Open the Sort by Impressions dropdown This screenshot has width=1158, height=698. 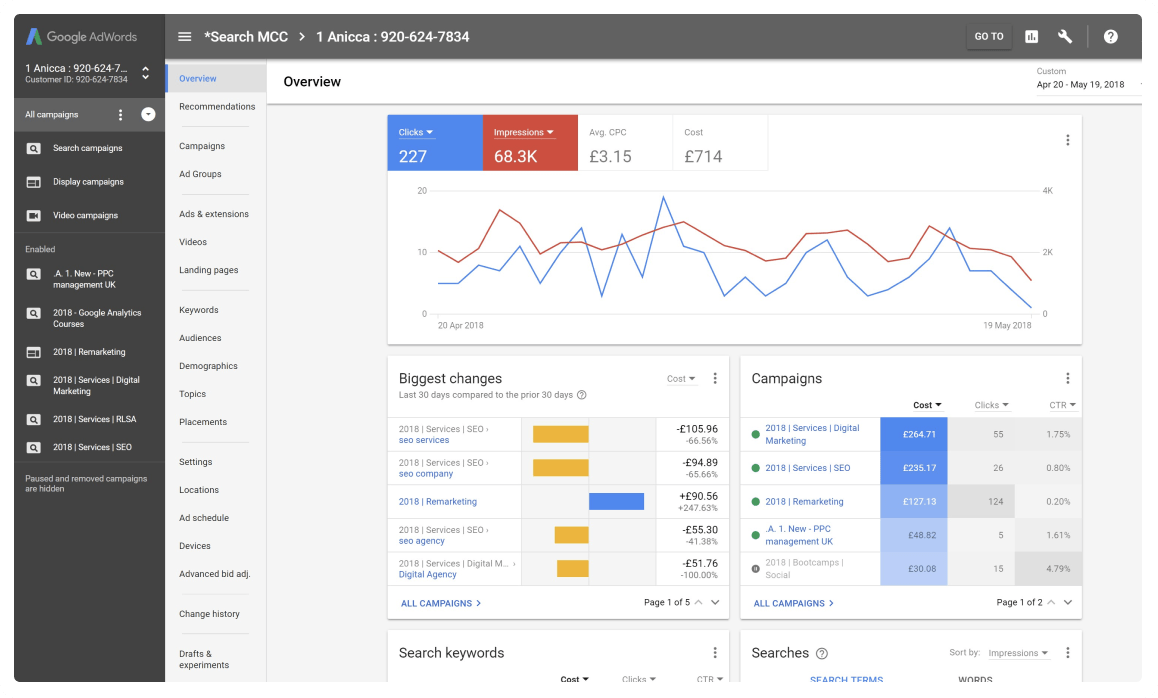[x=1018, y=652]
